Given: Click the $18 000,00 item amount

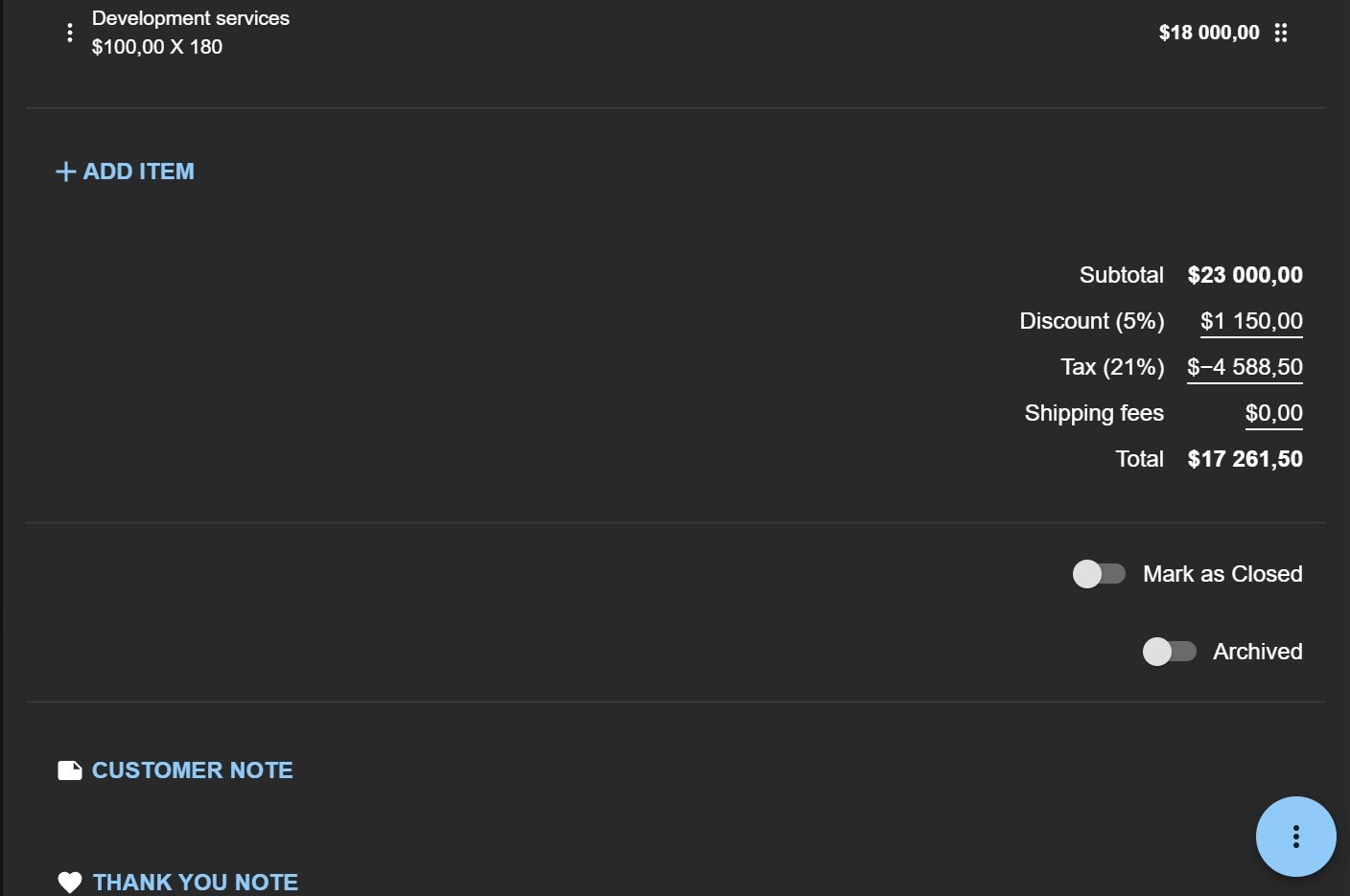Looking at the screenshot, I should click(x=1209, y=33).
